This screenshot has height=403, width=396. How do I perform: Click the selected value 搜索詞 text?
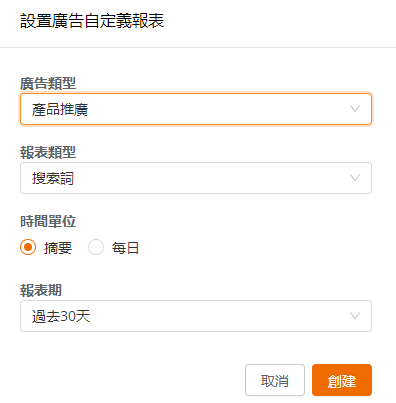click(53, 178)
